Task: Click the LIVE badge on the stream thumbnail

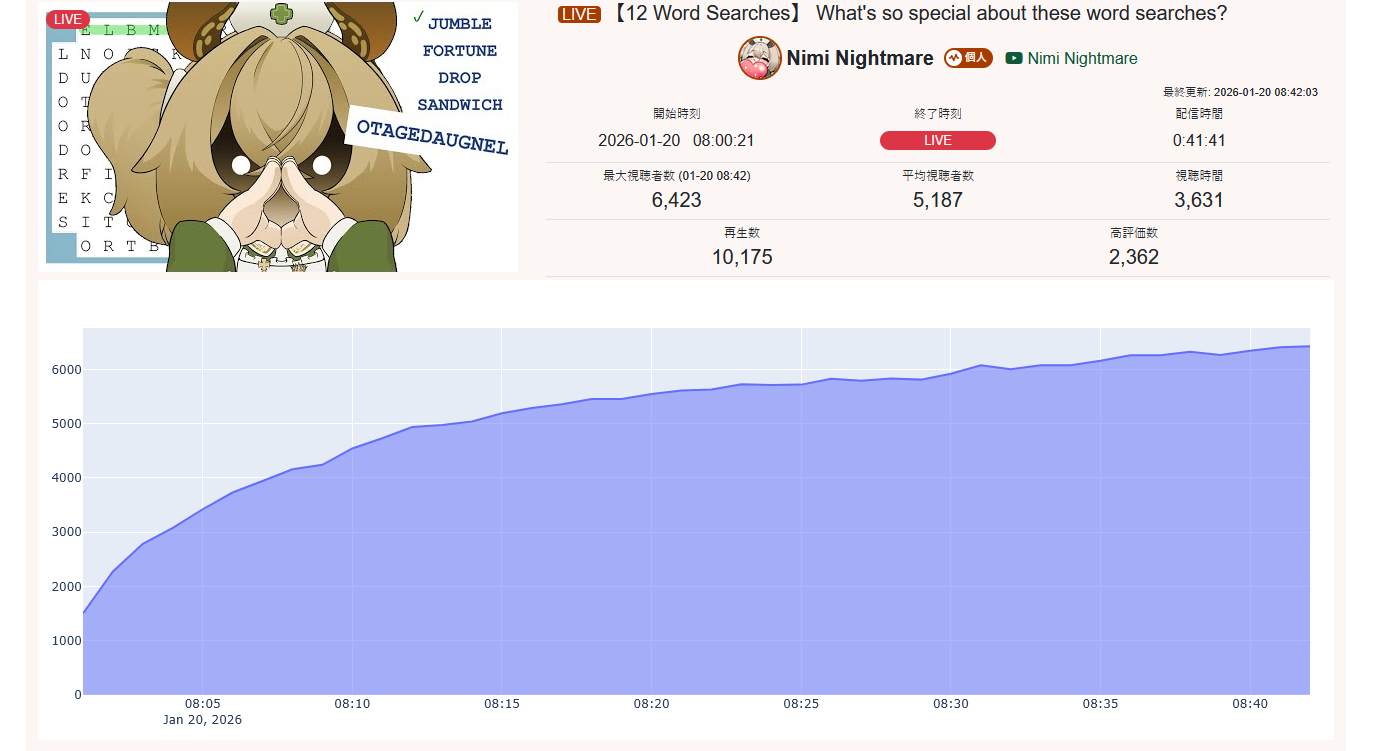Action: [67, 19]
